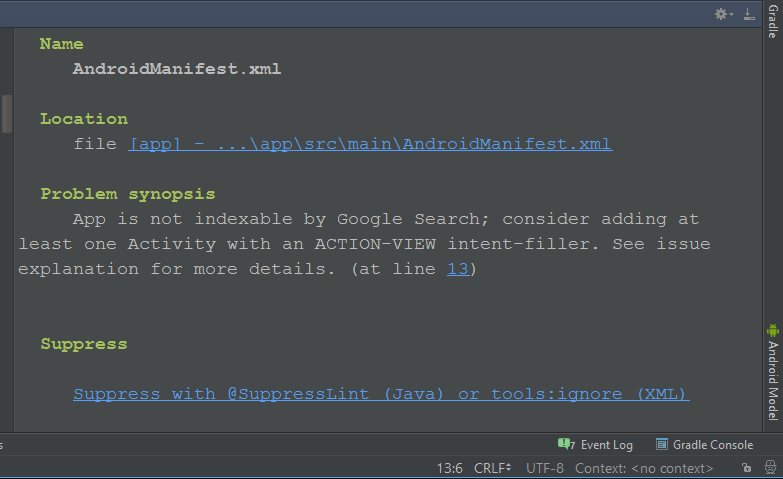This screenshot has width=783, height=479.
Task: Click the left pane scrollbar thumb
Action: pyautogui.click(x=6, y=114)
